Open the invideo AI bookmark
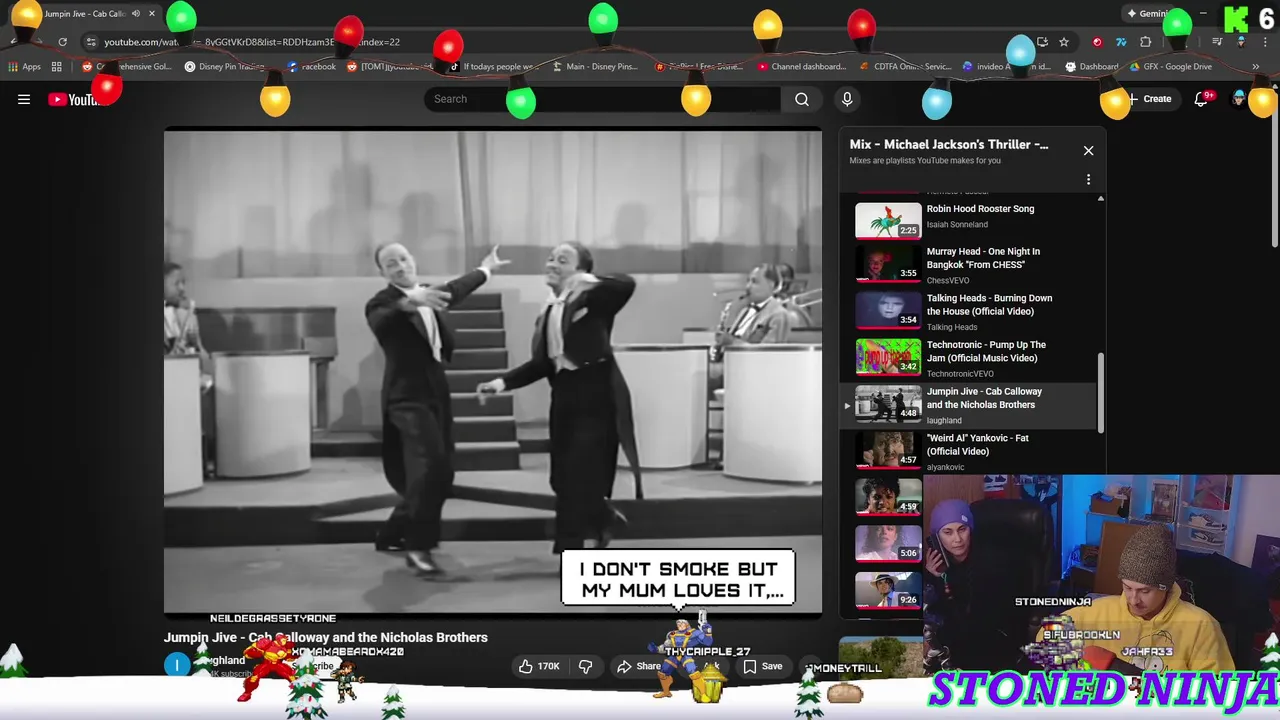 (x=1007, y=67)
